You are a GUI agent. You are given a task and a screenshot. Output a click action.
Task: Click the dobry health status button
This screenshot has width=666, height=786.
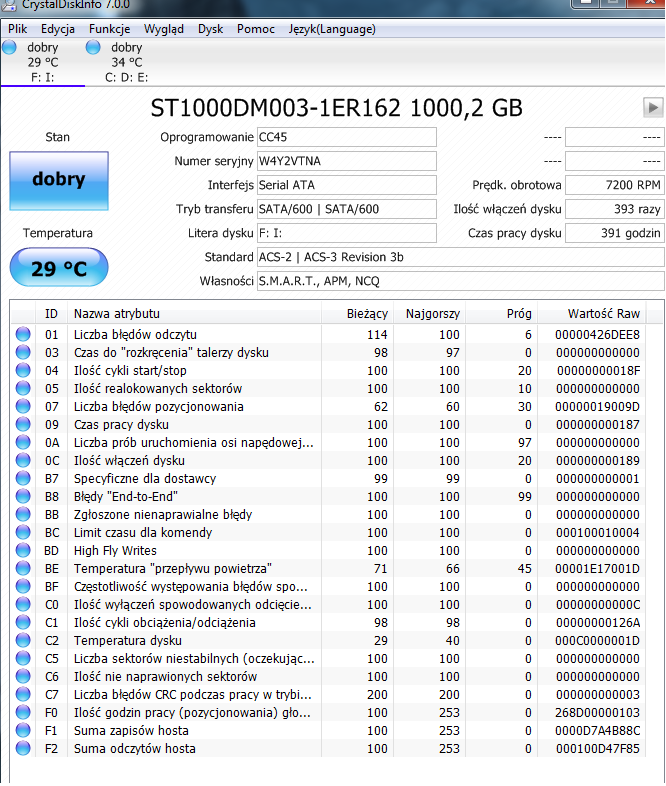point(59,180)
